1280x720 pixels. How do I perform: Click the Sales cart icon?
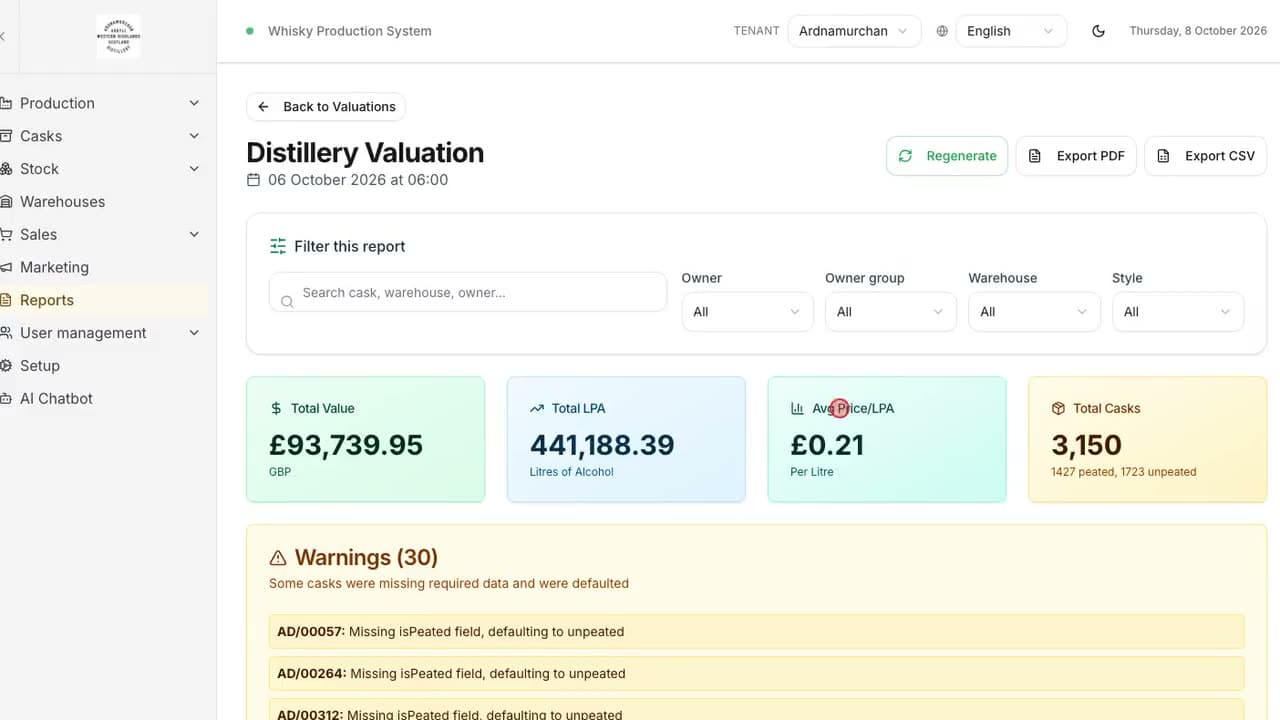coord(5,234)
